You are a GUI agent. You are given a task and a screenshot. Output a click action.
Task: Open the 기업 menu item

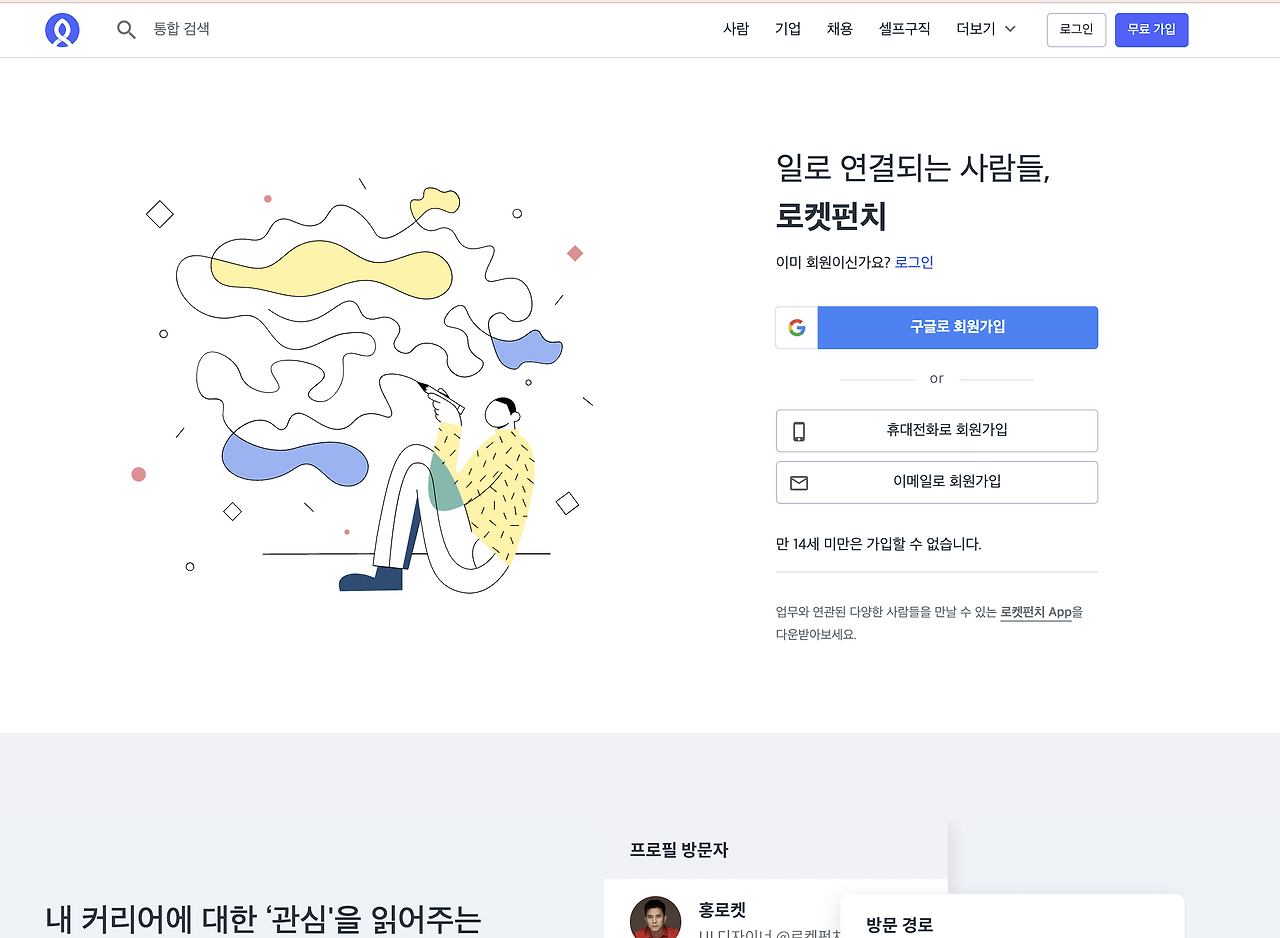[x=787, y=29]
